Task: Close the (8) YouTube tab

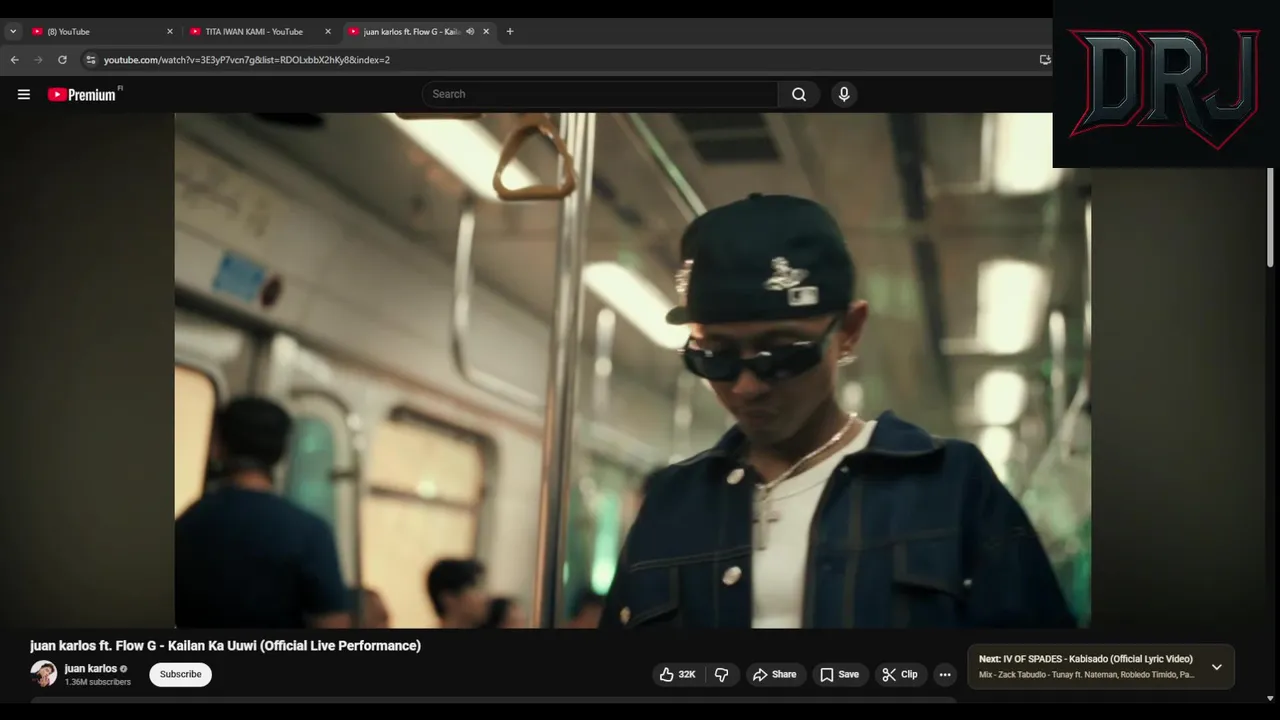Action: 169,31
